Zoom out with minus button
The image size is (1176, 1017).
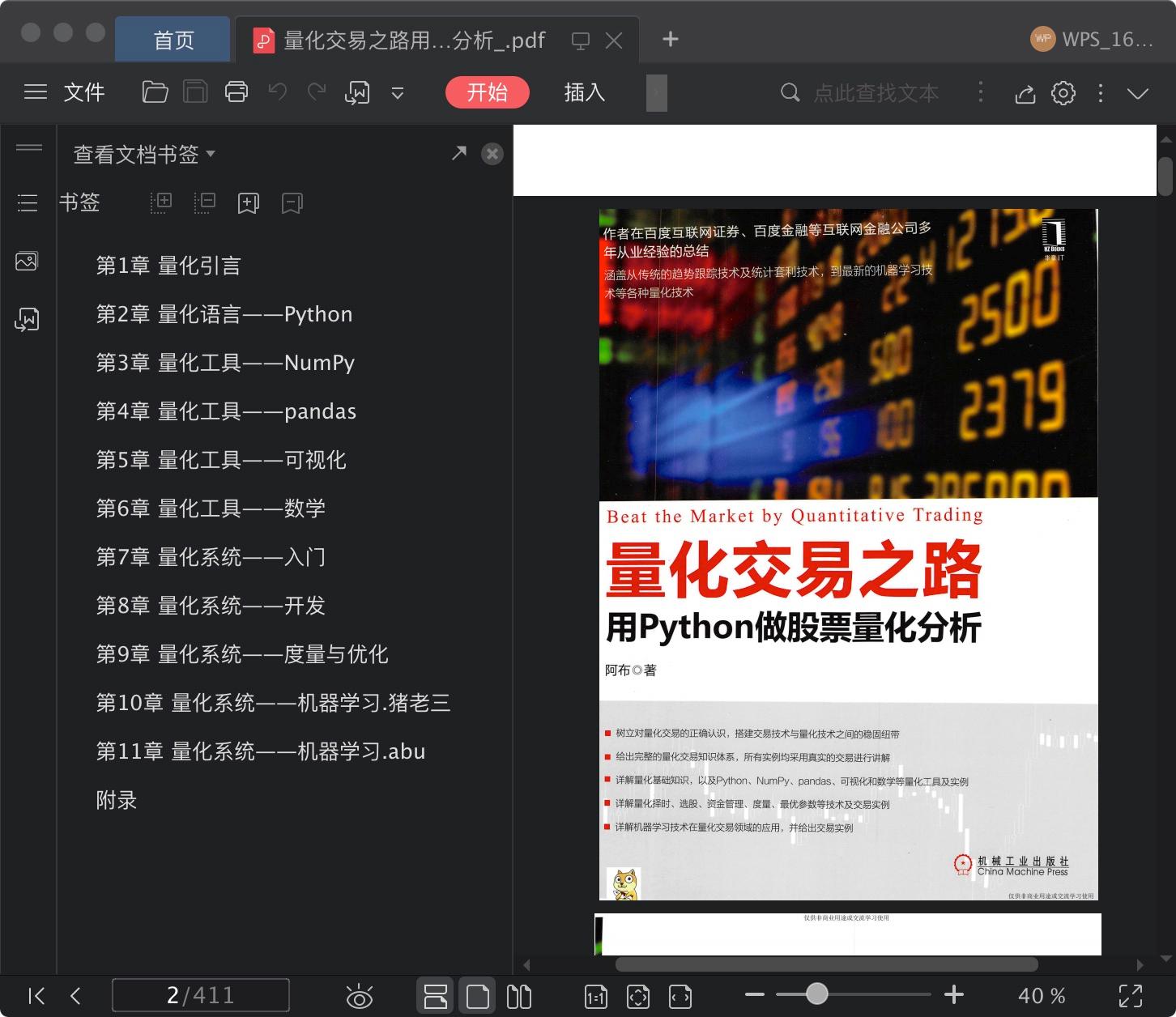coord(755,994)
